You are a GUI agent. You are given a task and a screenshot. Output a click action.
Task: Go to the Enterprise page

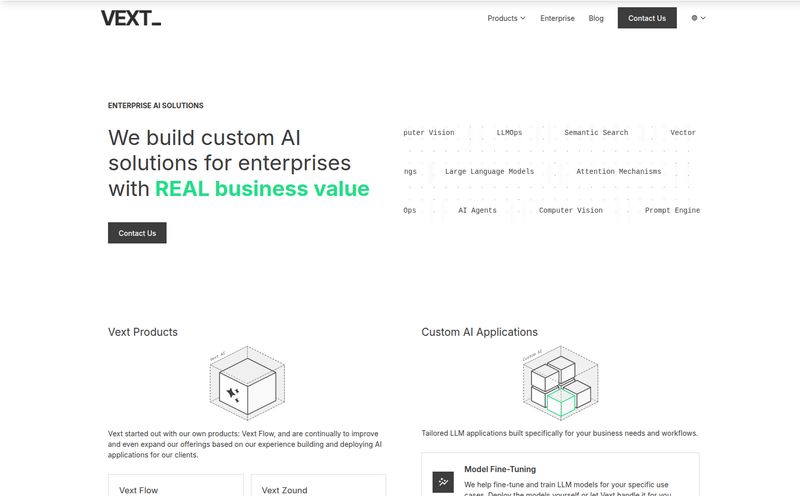(x=557, y=18)
